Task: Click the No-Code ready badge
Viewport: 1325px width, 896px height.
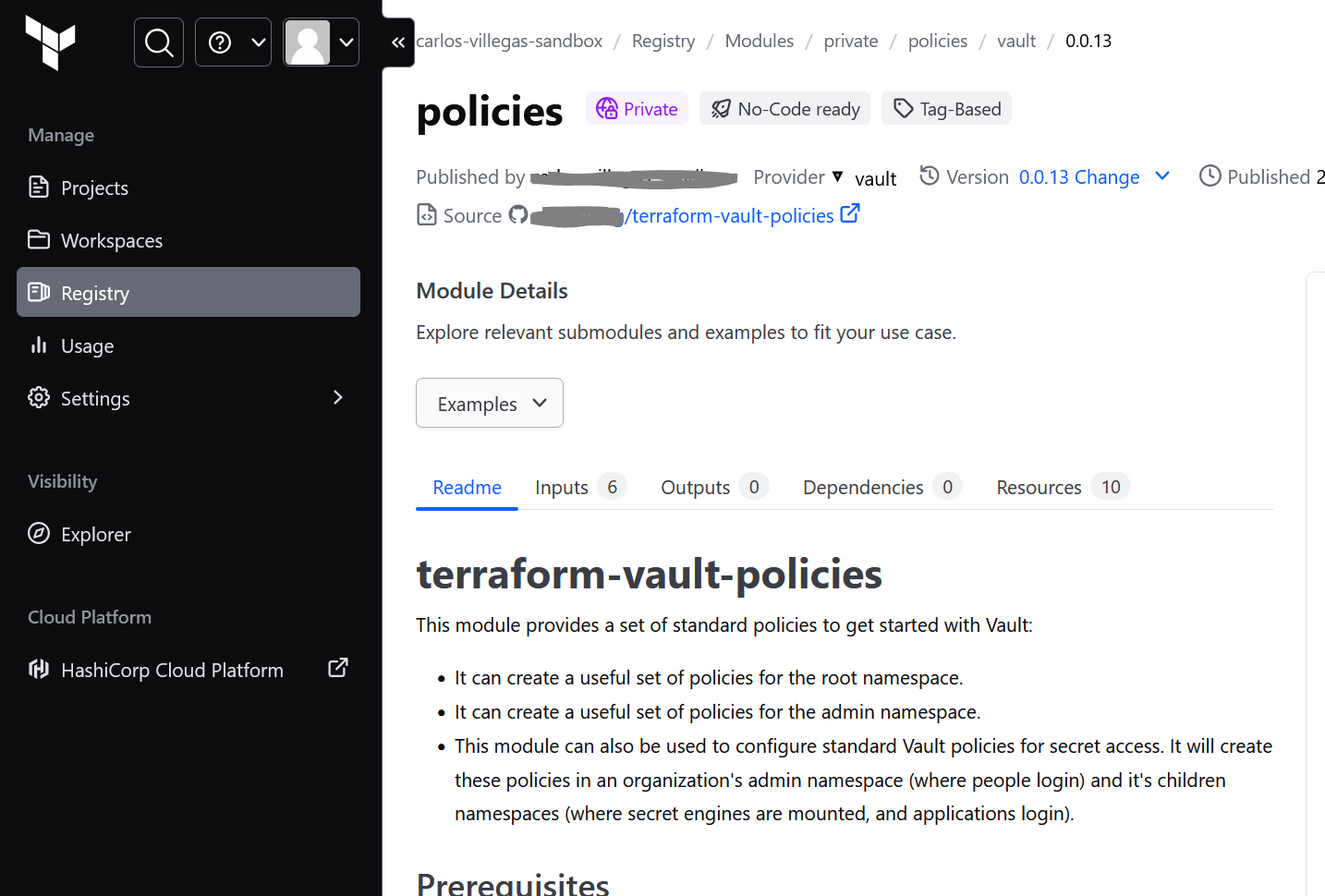Action: (x=784, y=109)
